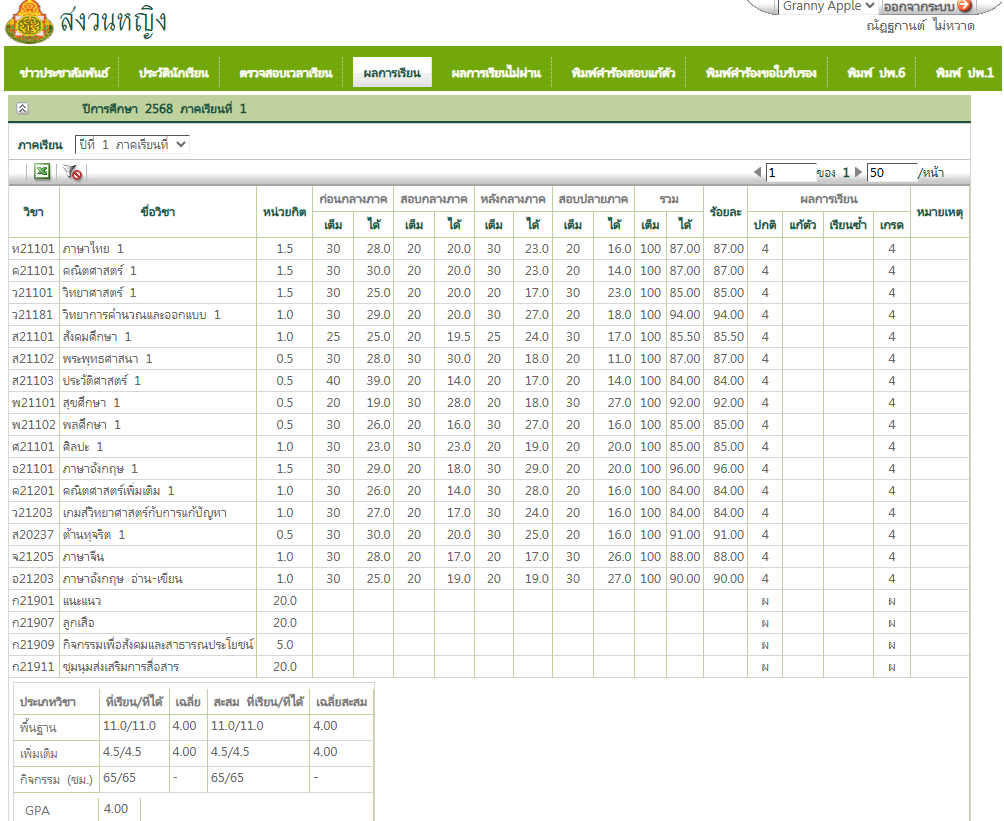Click the current page number field
This screenshot has width=1004, height=821.
click(790, 173)
